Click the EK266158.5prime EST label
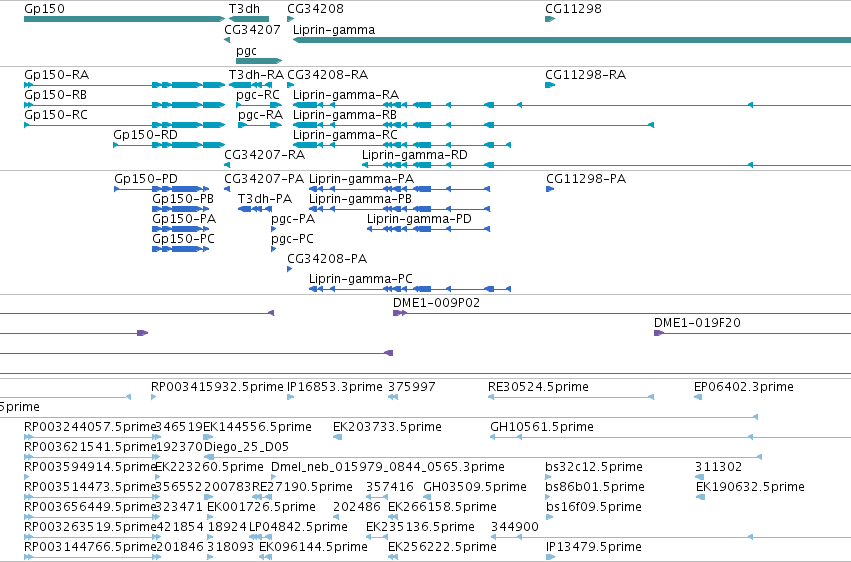Viewport: 851px width, 562px height. pyautogui.click(x=442, y=507)
